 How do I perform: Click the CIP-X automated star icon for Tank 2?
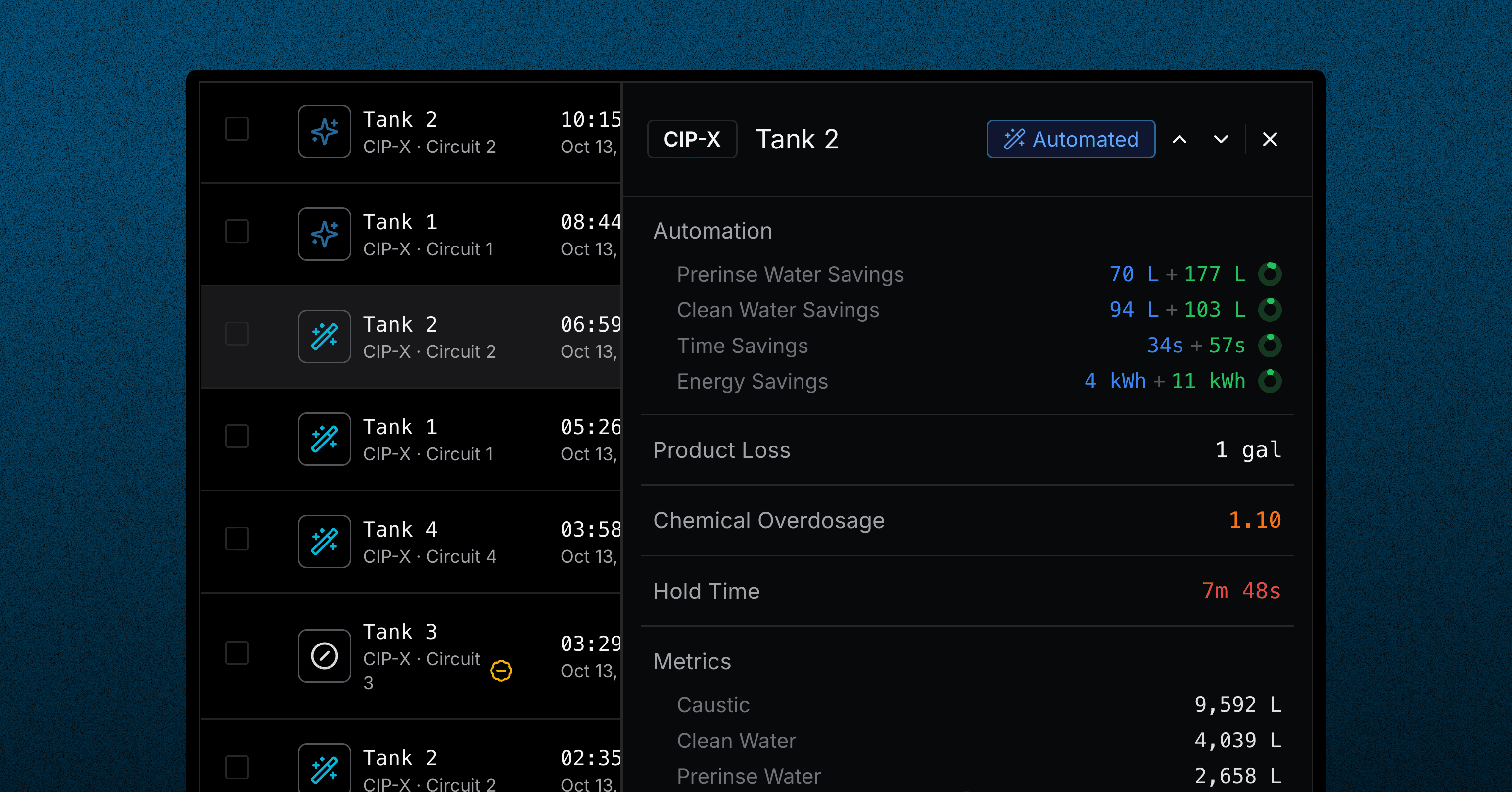point(324,131)
